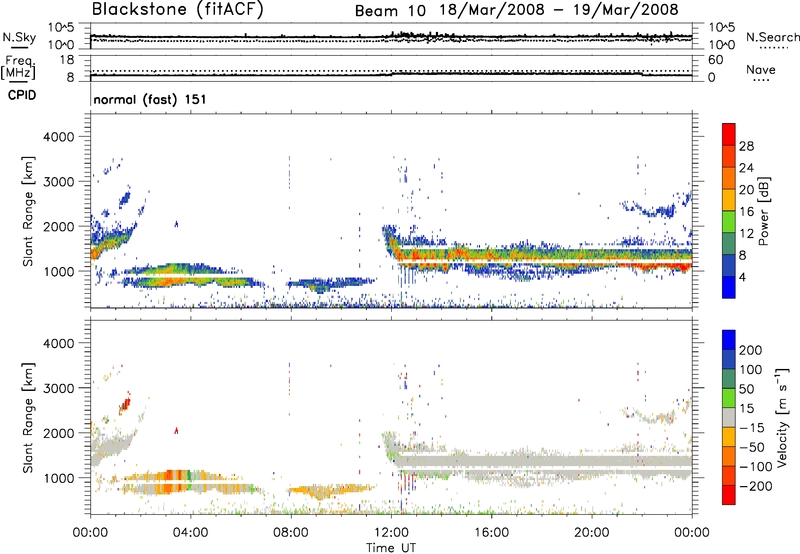This screenshot has width=800, height=554.
Task: Click the '24' label on Power colorbar
Action: 746,168
